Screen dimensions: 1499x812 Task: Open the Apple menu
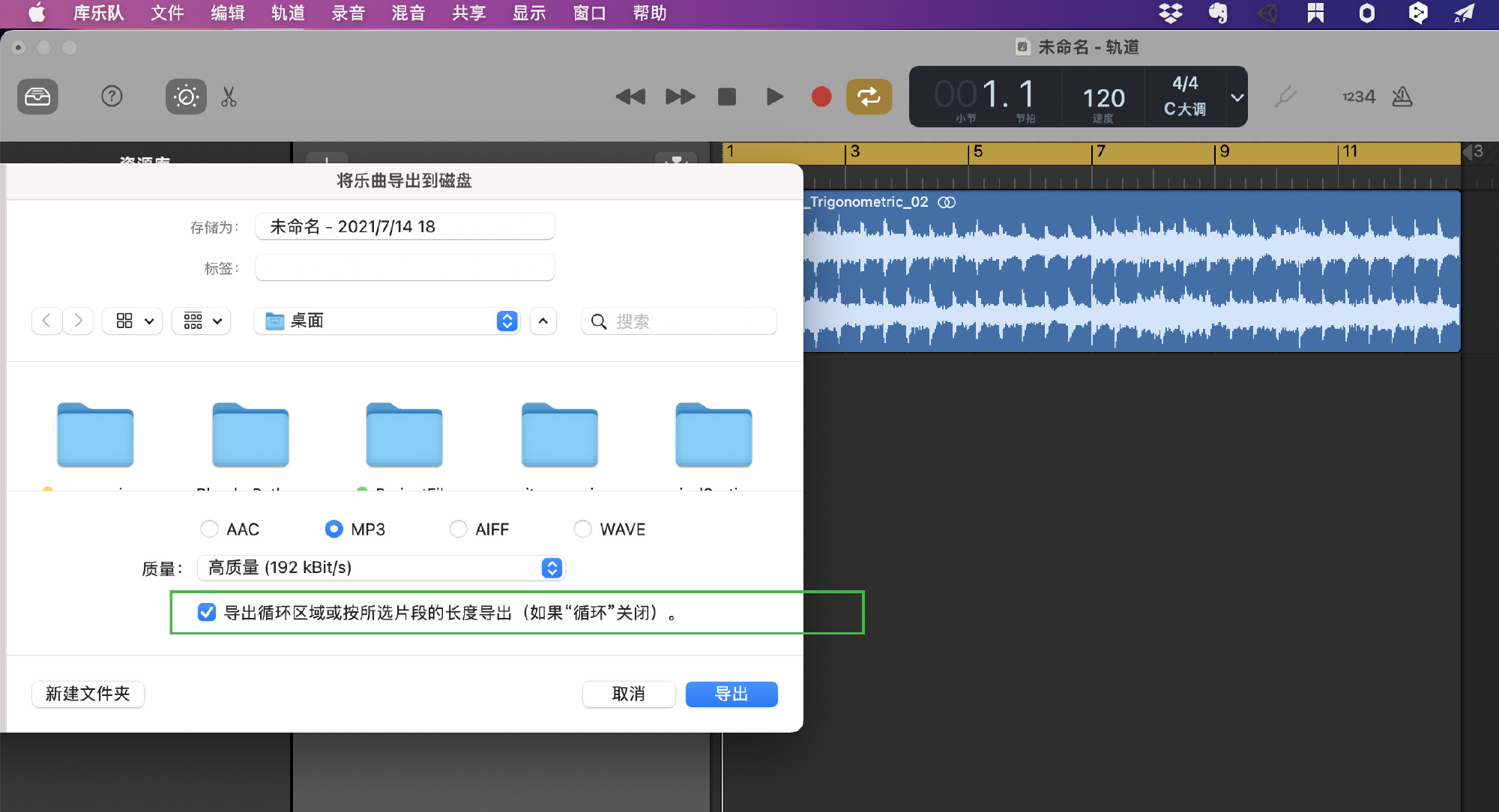coord(37,13)
